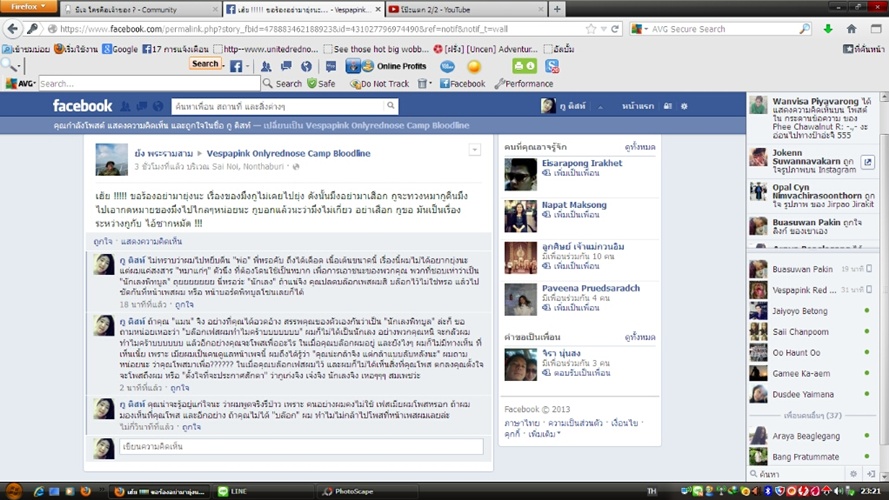Open Facebook account settings gear
Screen dimensions: 889x500
coord(684,106)
